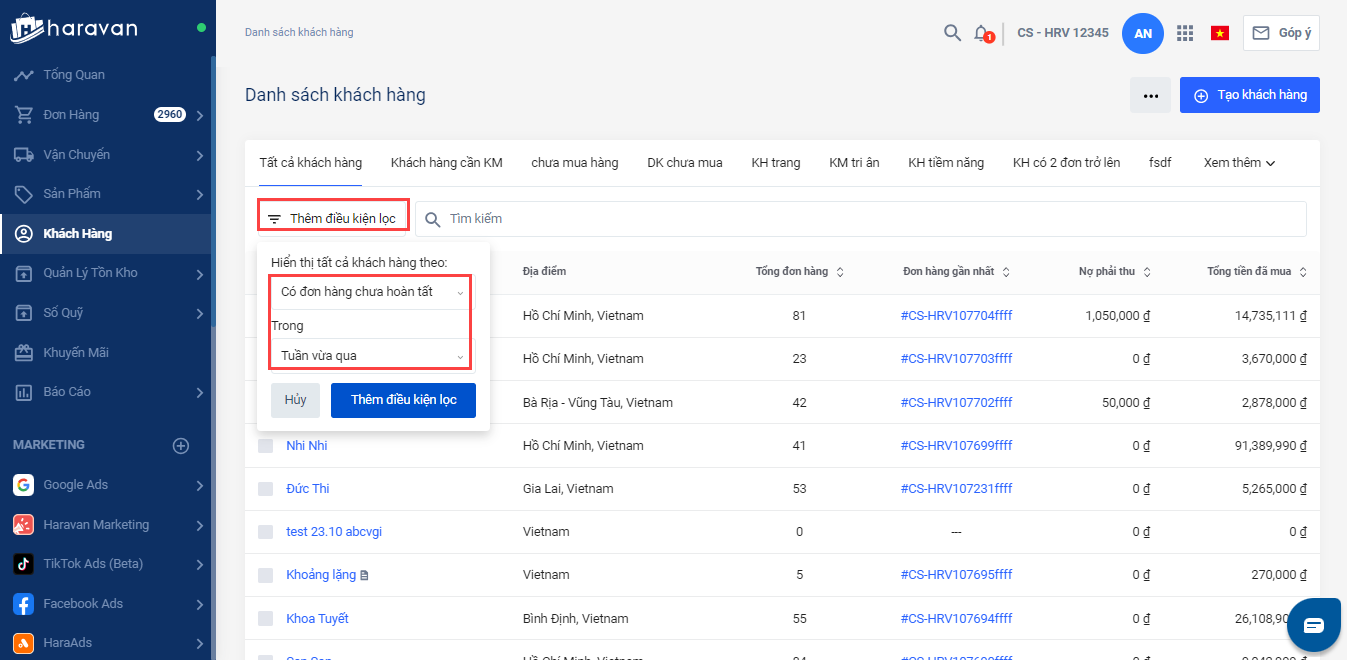Click the Vietnam flag language icon
The height and width of the screenshot is (660, 1347).
point(1219,33)
